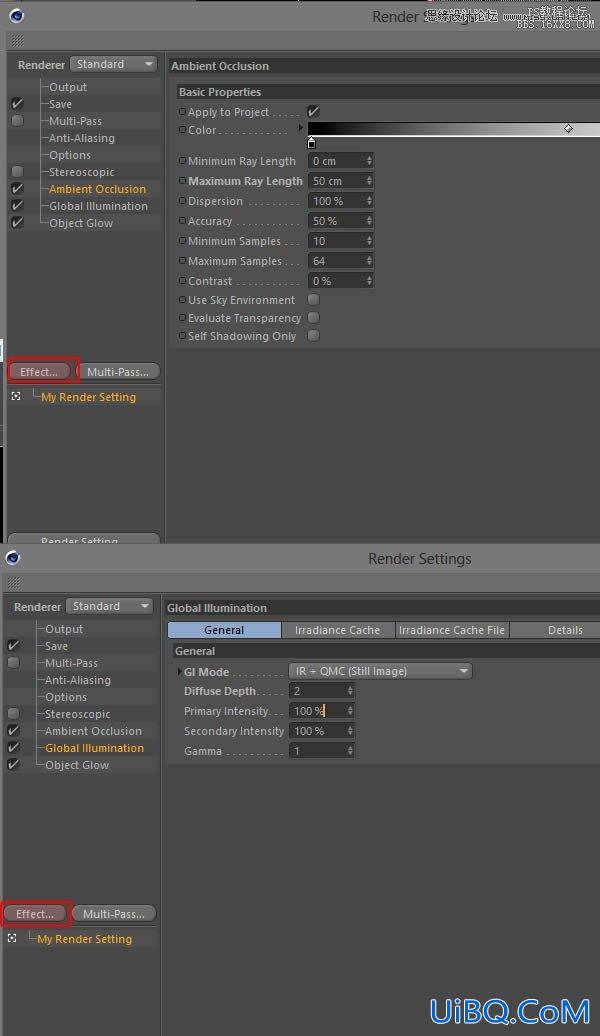Select My Render Setting in Ambient Occlusion window
600x1036 pixels.
pos(89,397)
